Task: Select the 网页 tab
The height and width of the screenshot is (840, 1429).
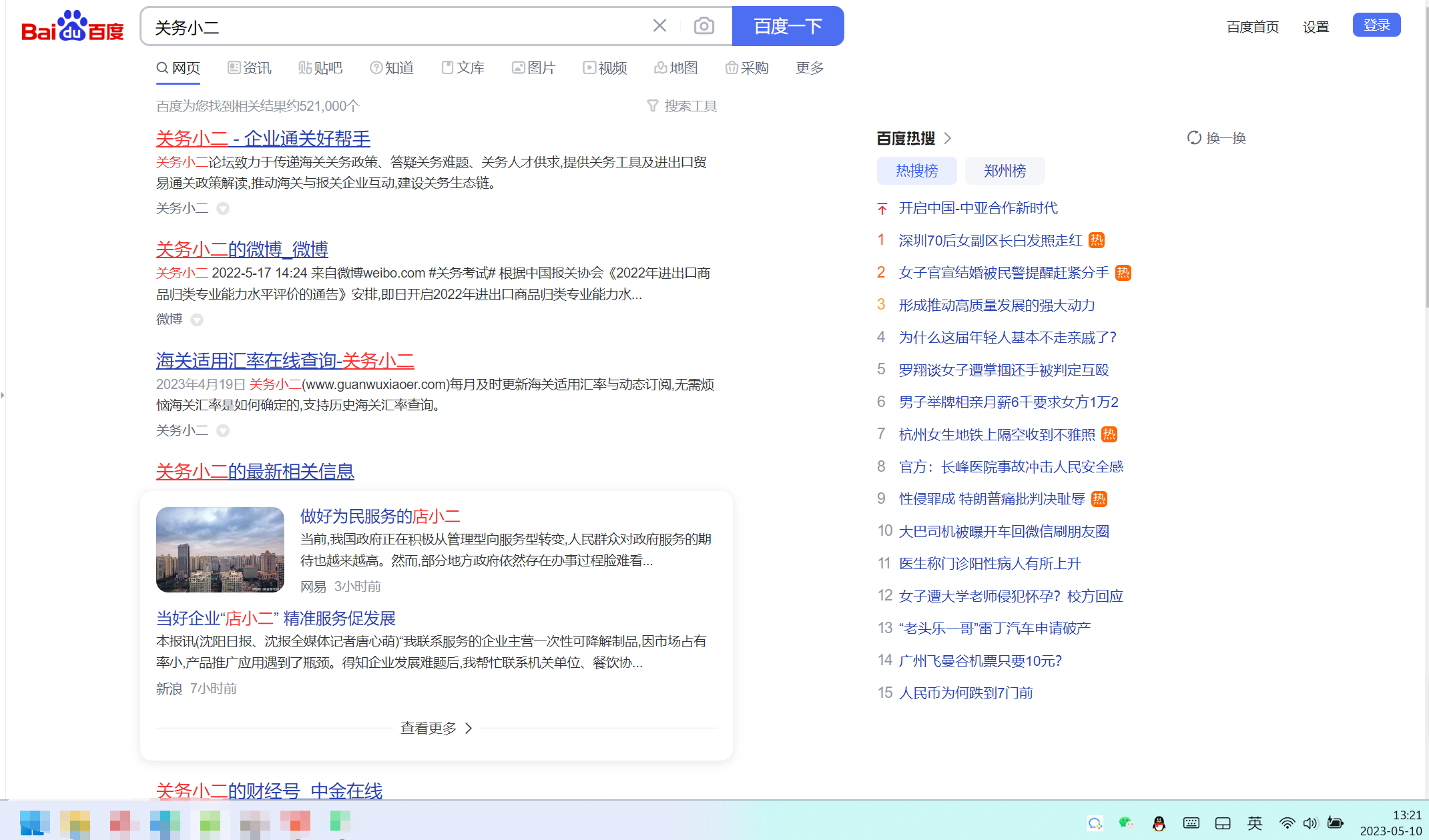Action: 178,67
